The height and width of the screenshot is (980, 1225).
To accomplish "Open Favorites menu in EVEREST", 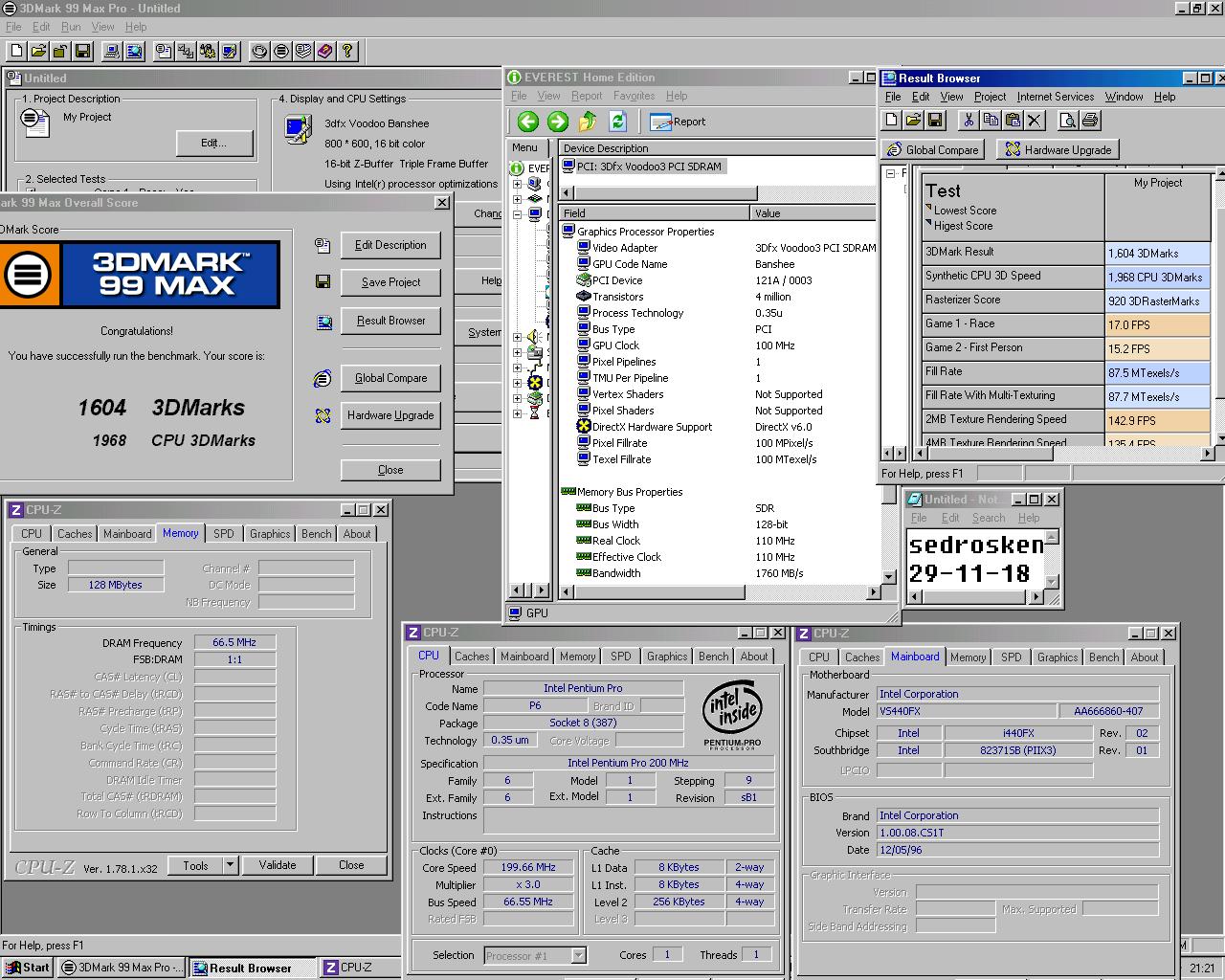I will coord(634,96).
